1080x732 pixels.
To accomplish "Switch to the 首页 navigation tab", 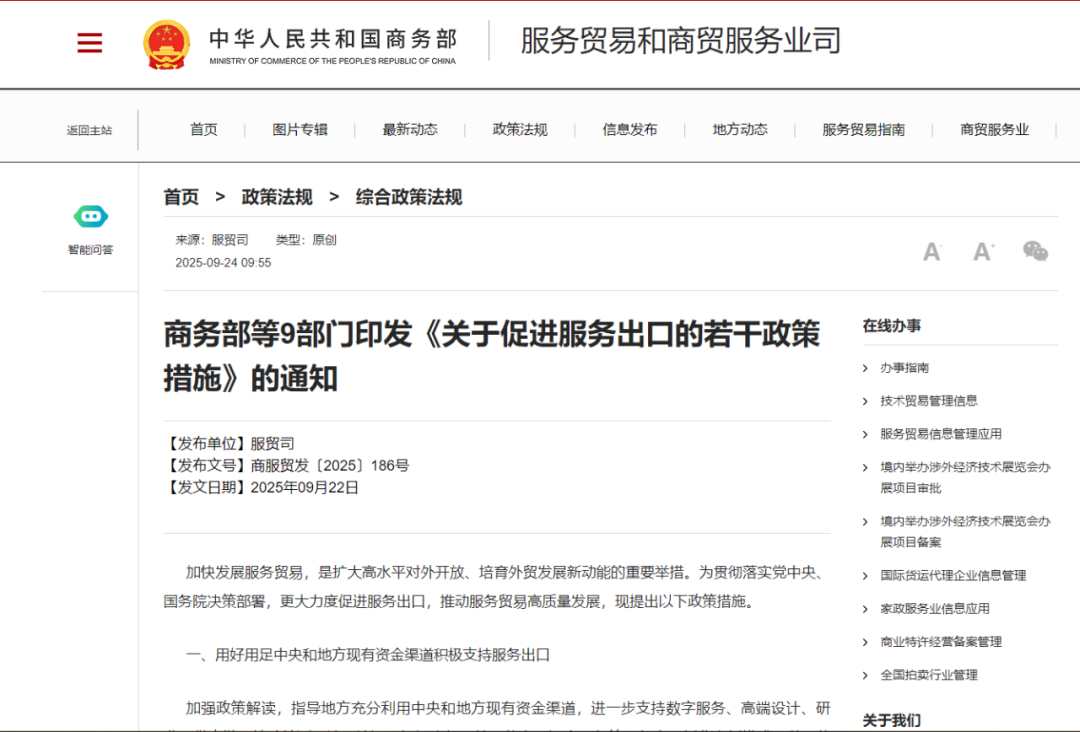I will [203, 128].
